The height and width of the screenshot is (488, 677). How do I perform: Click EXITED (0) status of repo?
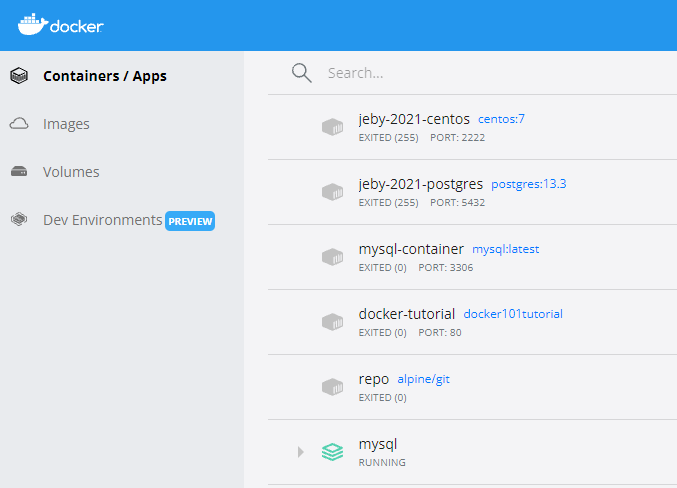[383, 398]
